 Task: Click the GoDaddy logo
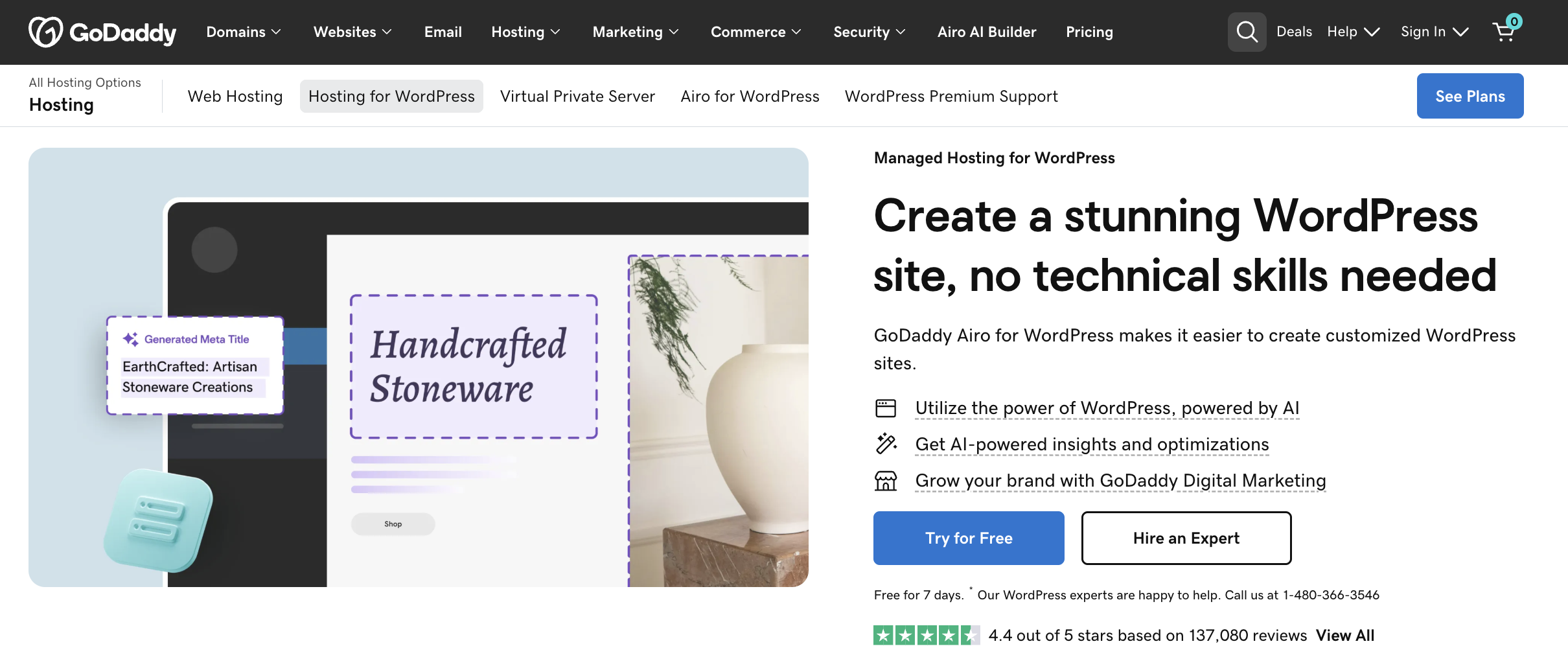coord(102,32)
